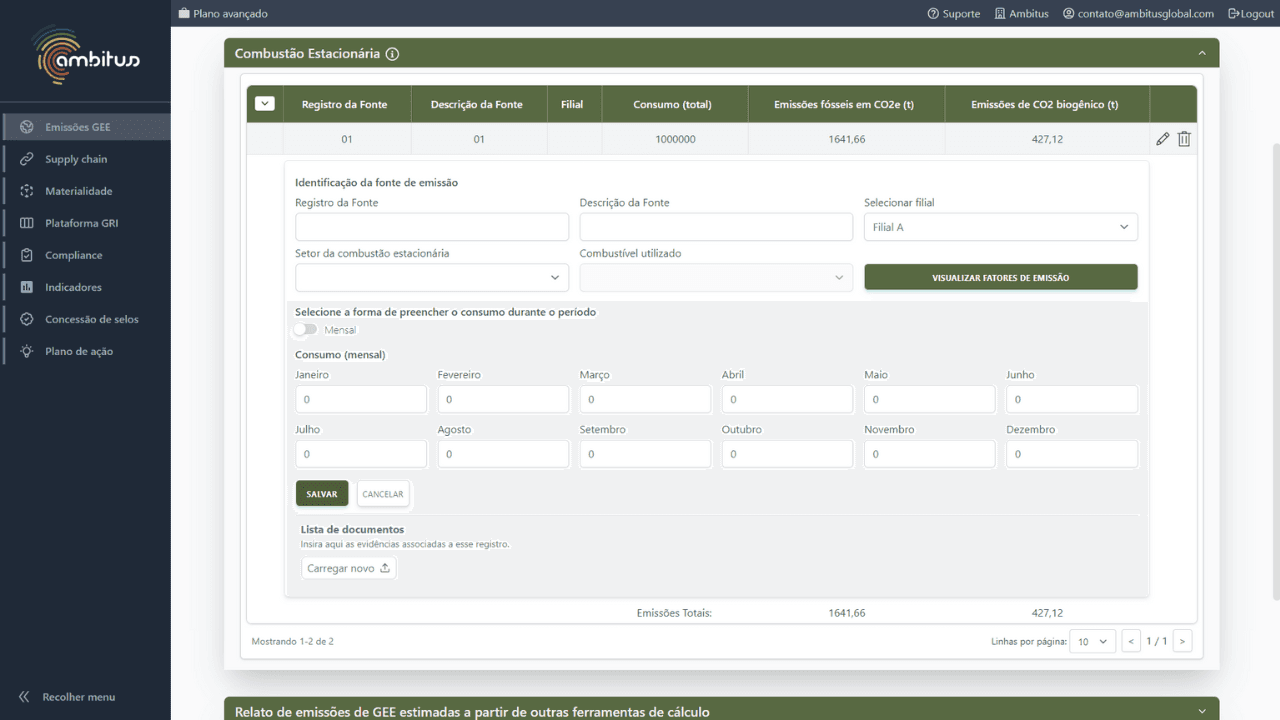Click the Janeiro consumption field
The height and width of the screenshot is (720, 1280).
[361, 399]
